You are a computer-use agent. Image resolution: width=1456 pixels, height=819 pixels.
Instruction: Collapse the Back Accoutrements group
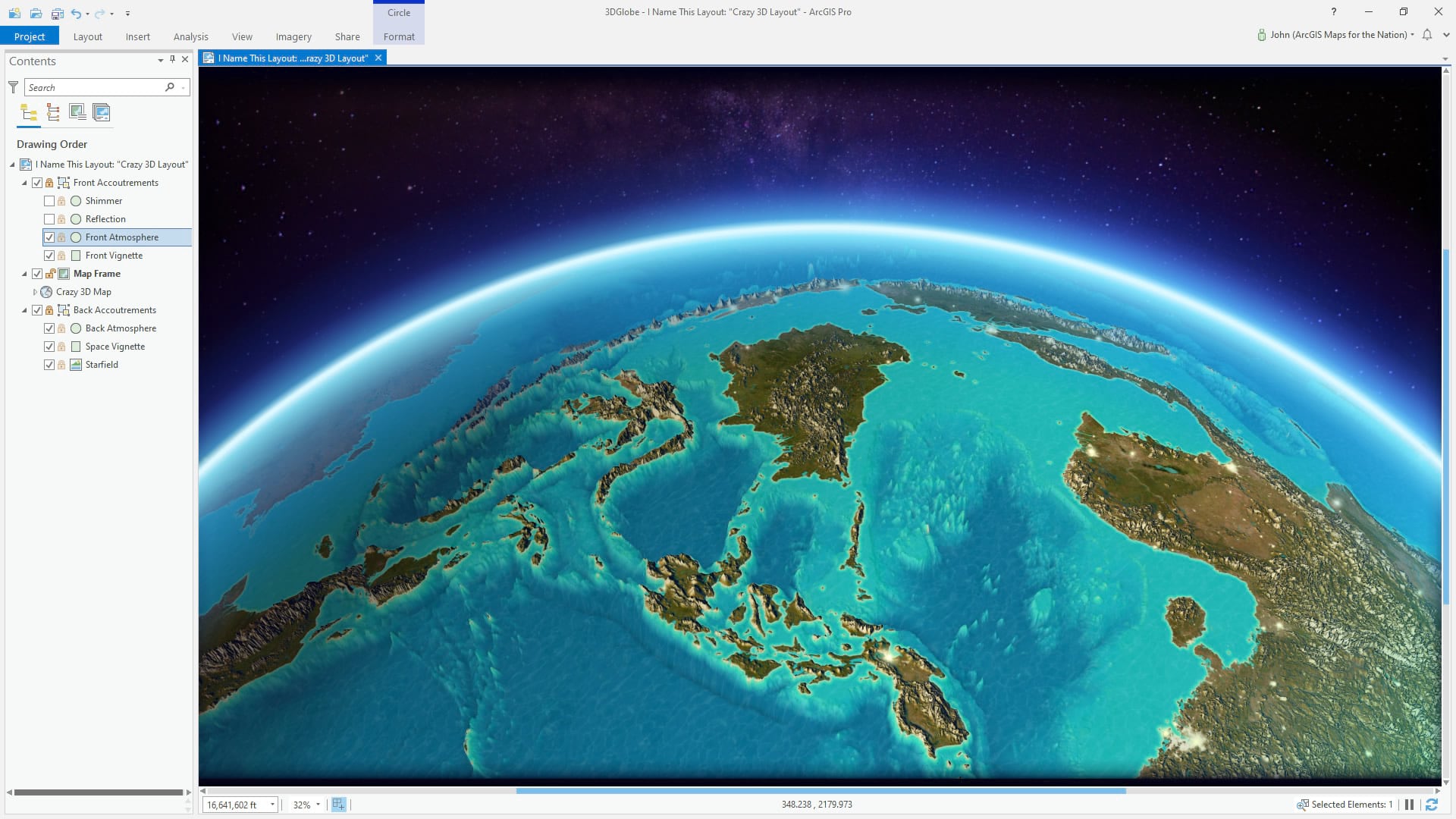click(x=24, y=310)
